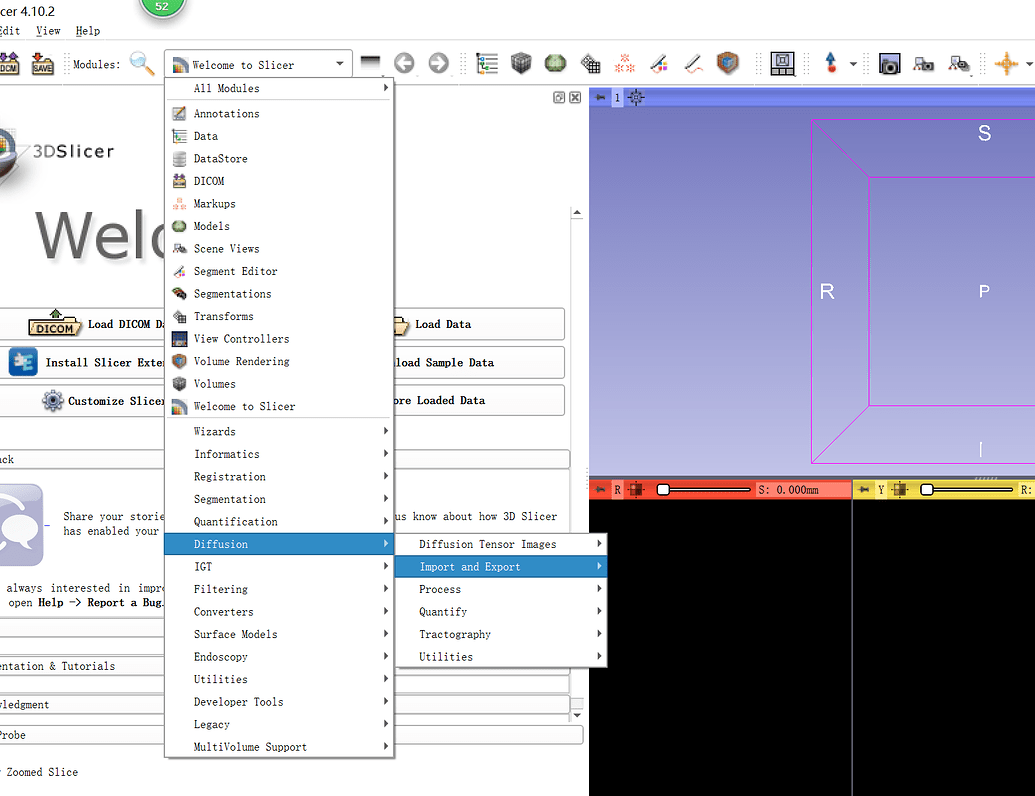The image size is (1035, 796).
Task: Expand the Wizards submenu
Action: 280,431
